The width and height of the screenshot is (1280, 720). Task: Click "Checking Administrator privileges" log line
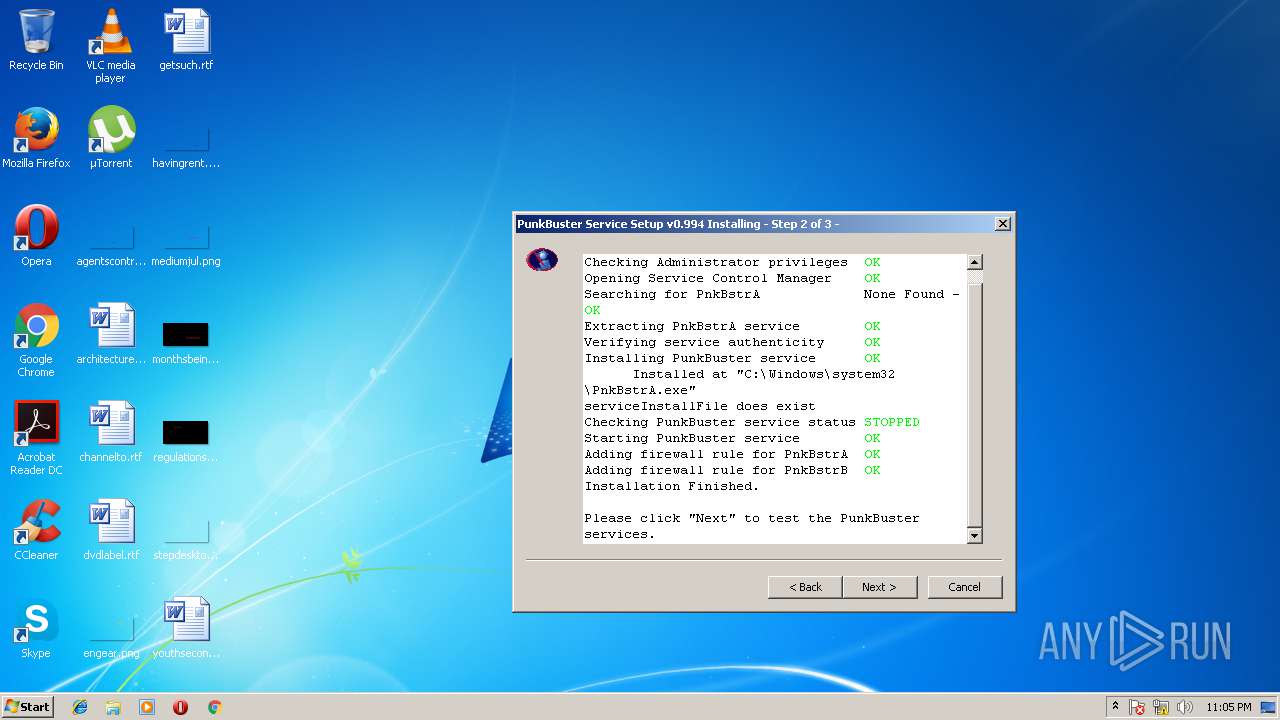(716, 262)
